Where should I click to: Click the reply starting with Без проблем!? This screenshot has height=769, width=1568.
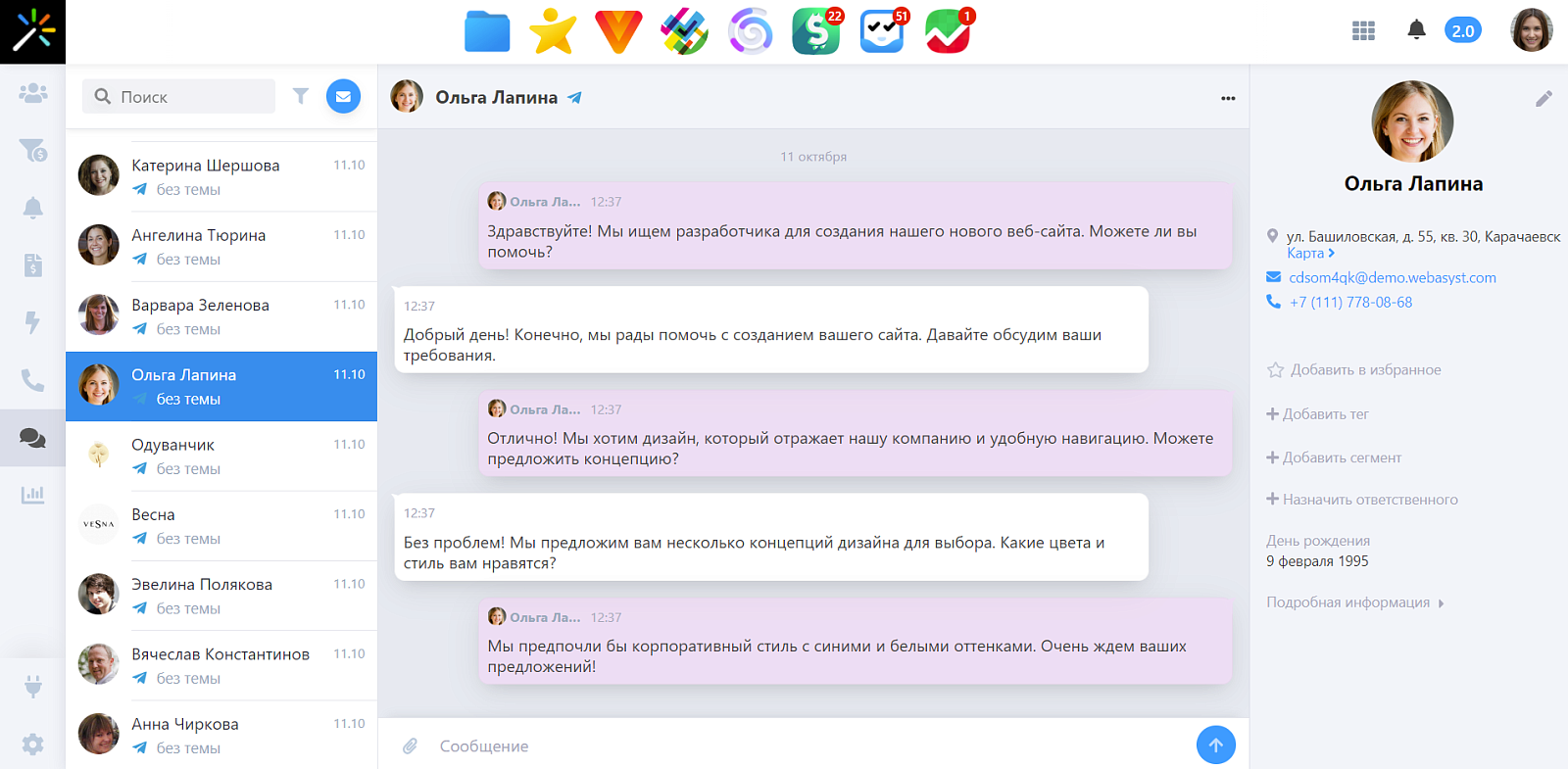[x=771, y=537]
